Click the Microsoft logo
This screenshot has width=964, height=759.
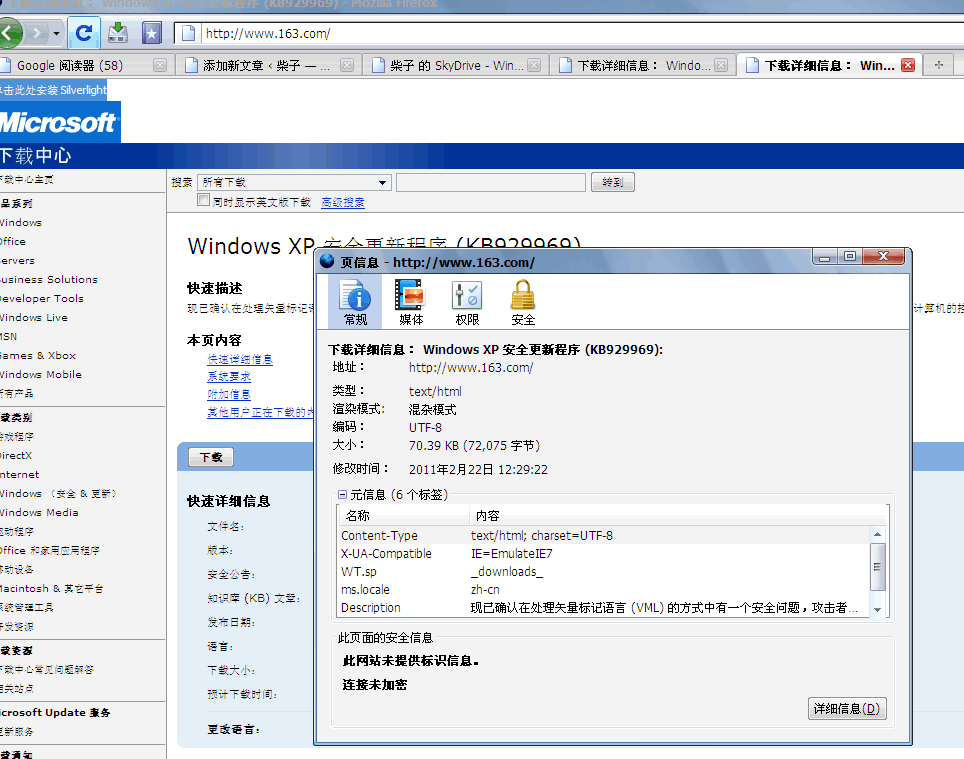[x=60, y=122]
